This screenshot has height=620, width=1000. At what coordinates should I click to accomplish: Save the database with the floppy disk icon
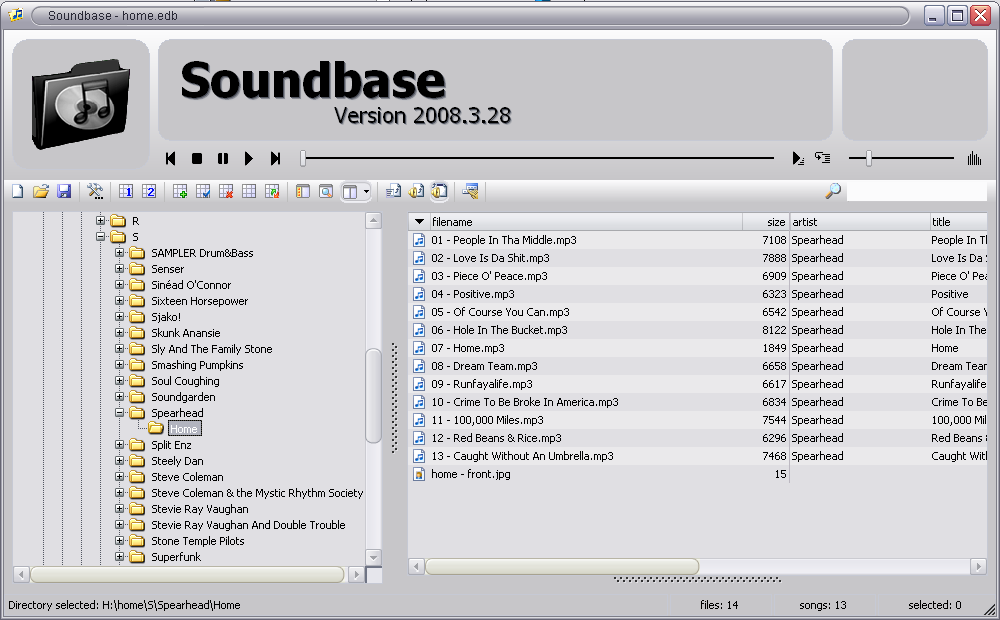coord(64,191)
